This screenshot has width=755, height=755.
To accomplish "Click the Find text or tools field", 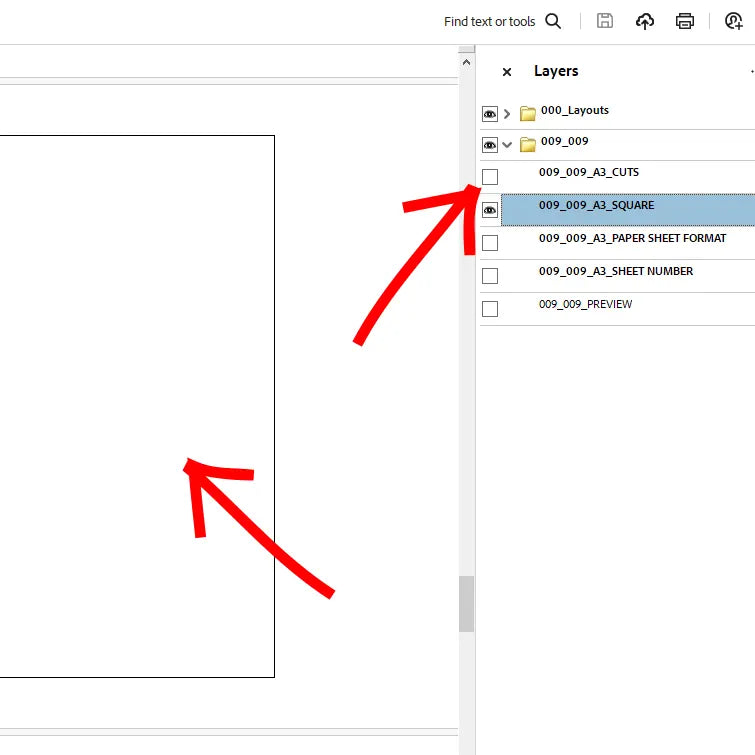I will 489,21.
